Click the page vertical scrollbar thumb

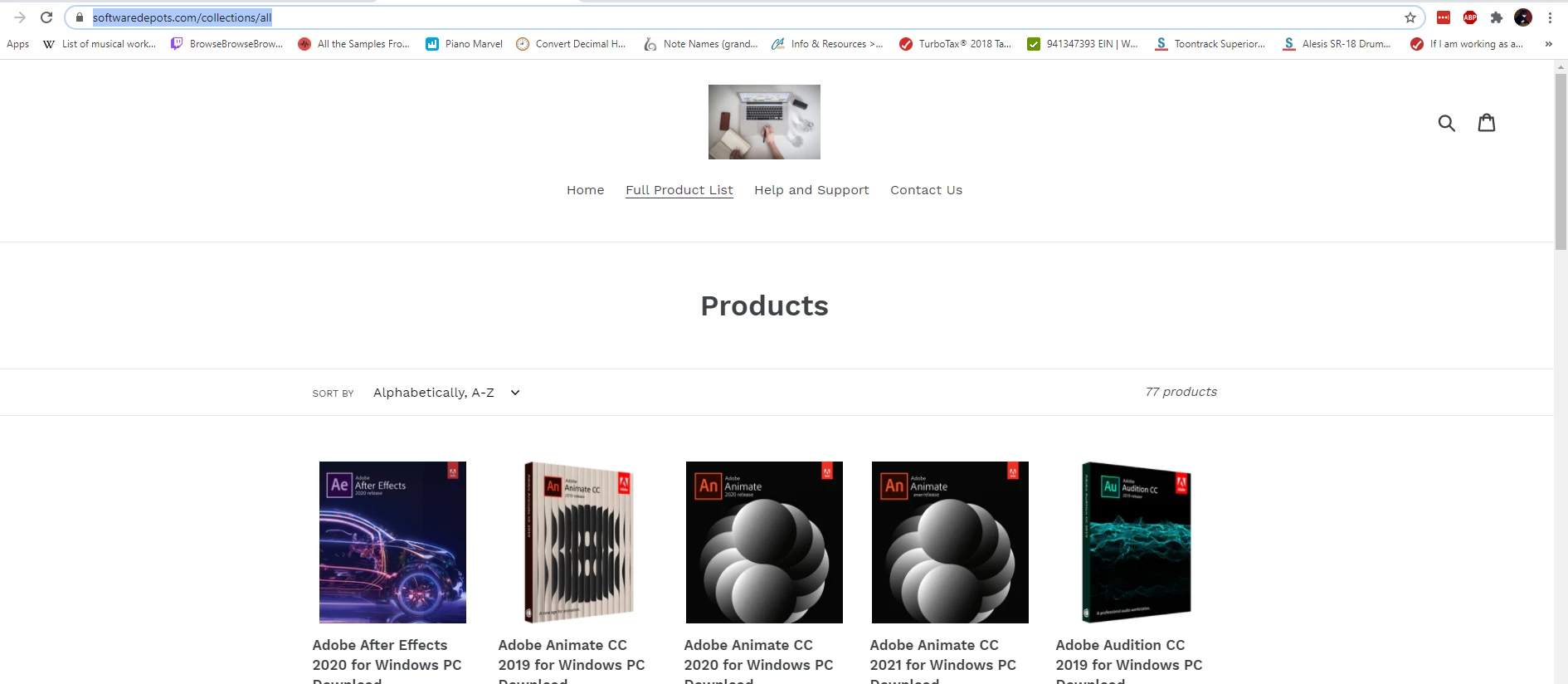(x=1561, y=162)
